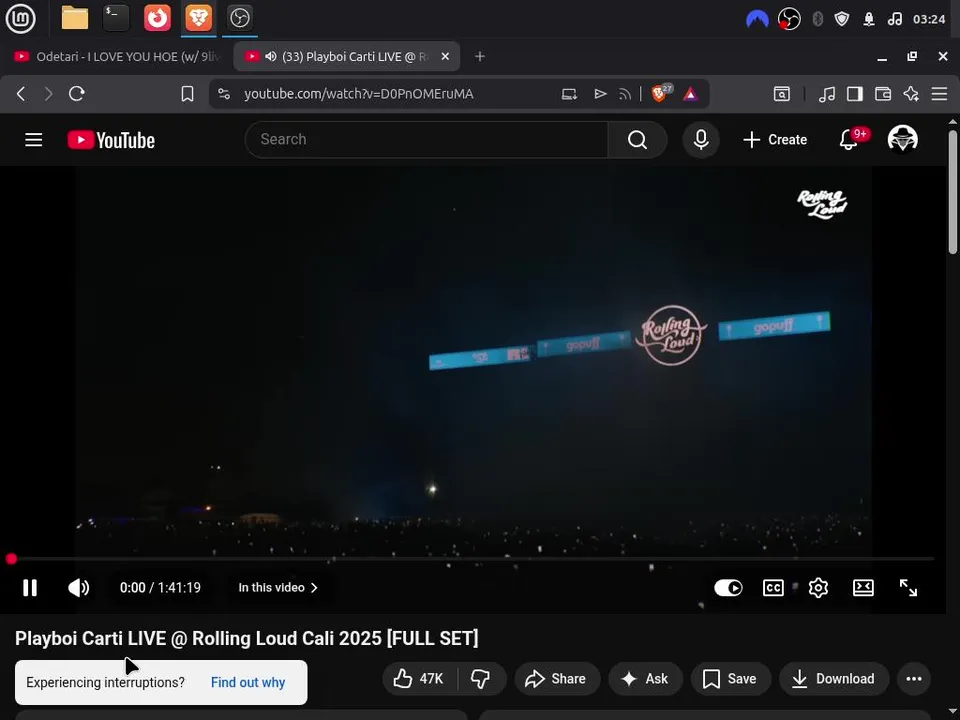Open Brave Wallet icon
The height and width of the screenshot is (720, 960).
(883, 94)
